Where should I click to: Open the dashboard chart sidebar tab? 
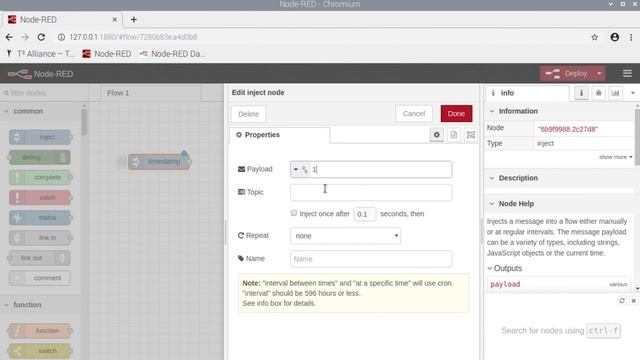pos(615,93)
